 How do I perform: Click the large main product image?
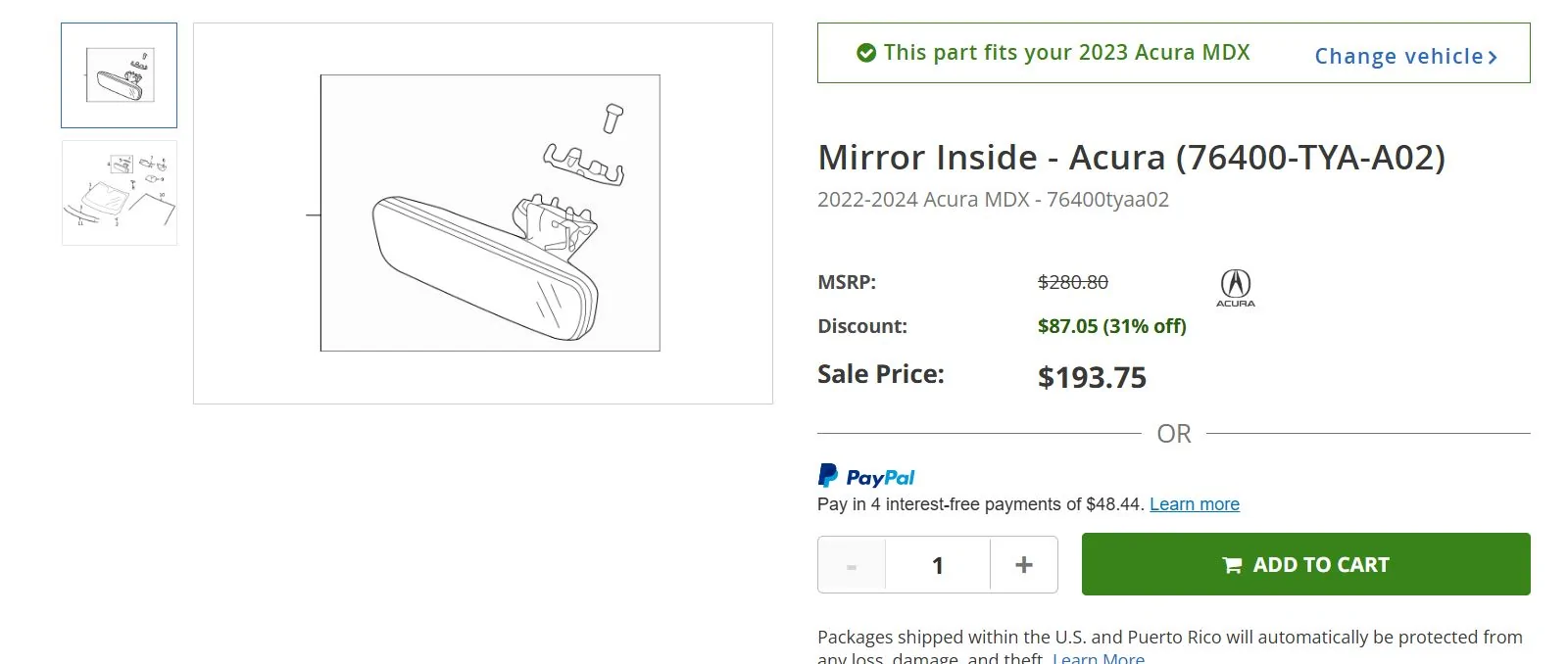[483, 213]
